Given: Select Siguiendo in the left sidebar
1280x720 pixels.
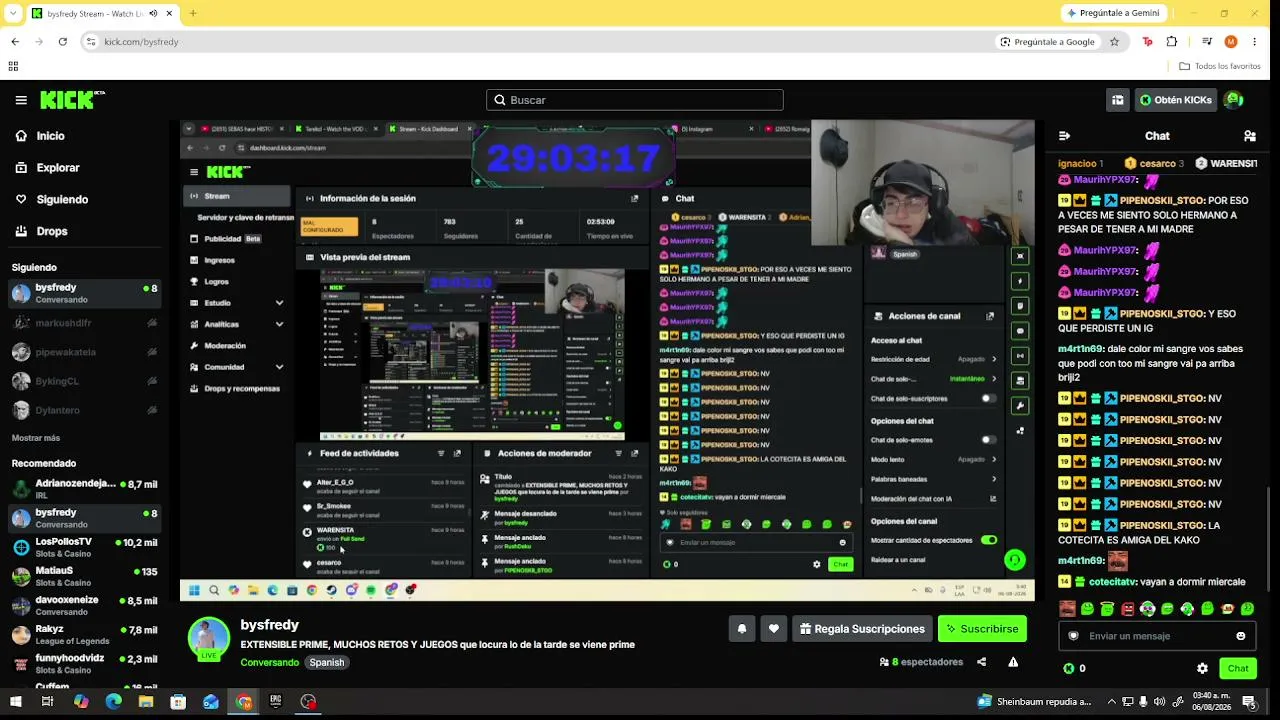Looking at the screenshot, I should click(x=62, y=200).
